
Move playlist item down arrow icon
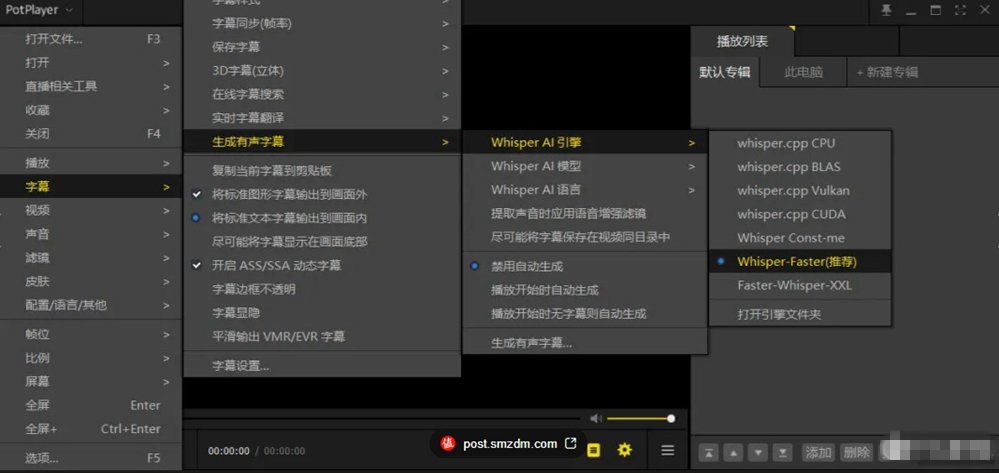(x=758, y=453)
